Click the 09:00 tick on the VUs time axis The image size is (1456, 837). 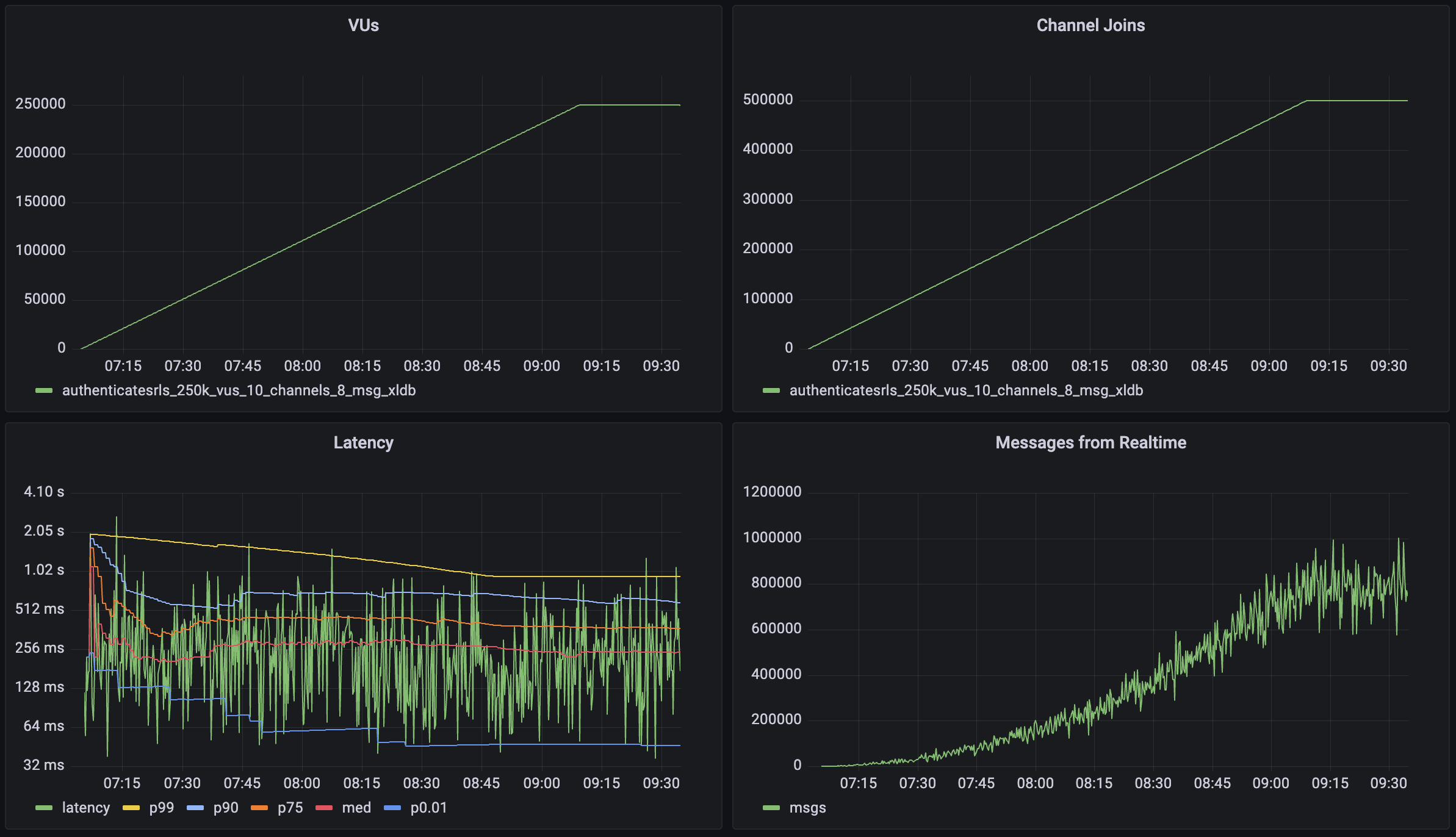pyautogui.click(x=541, y=366)
